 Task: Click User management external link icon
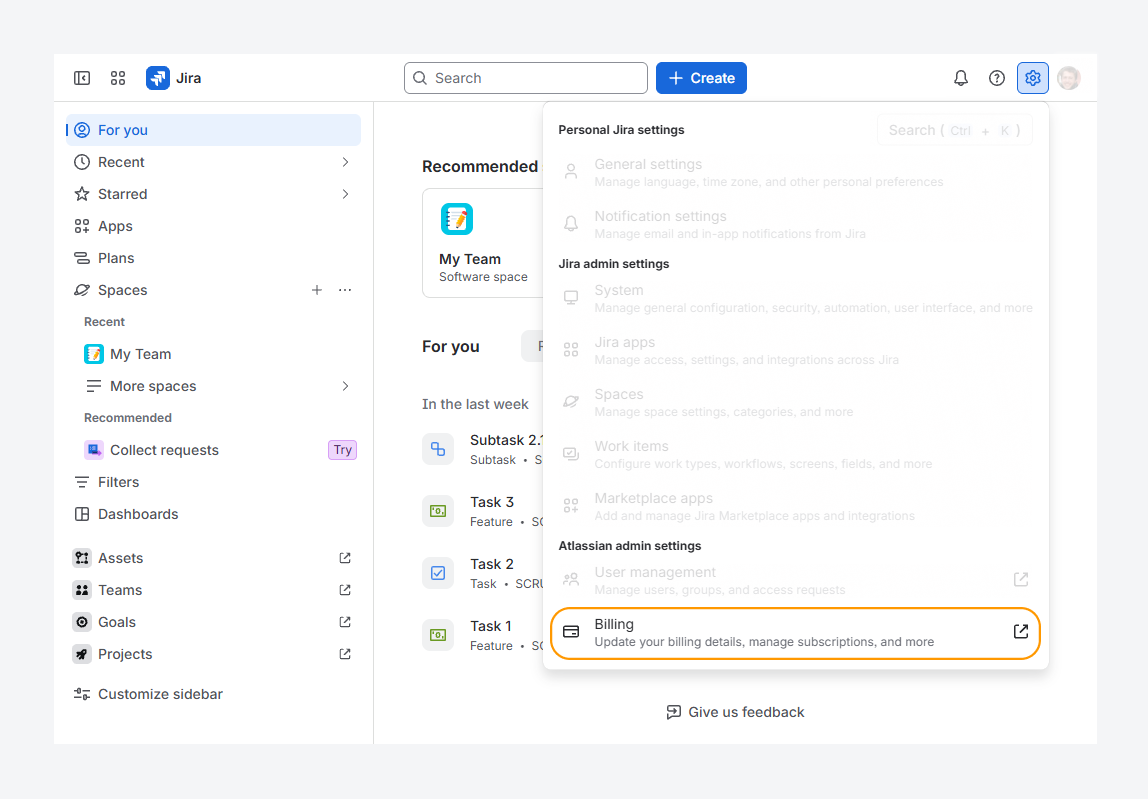coord(1021,579)
